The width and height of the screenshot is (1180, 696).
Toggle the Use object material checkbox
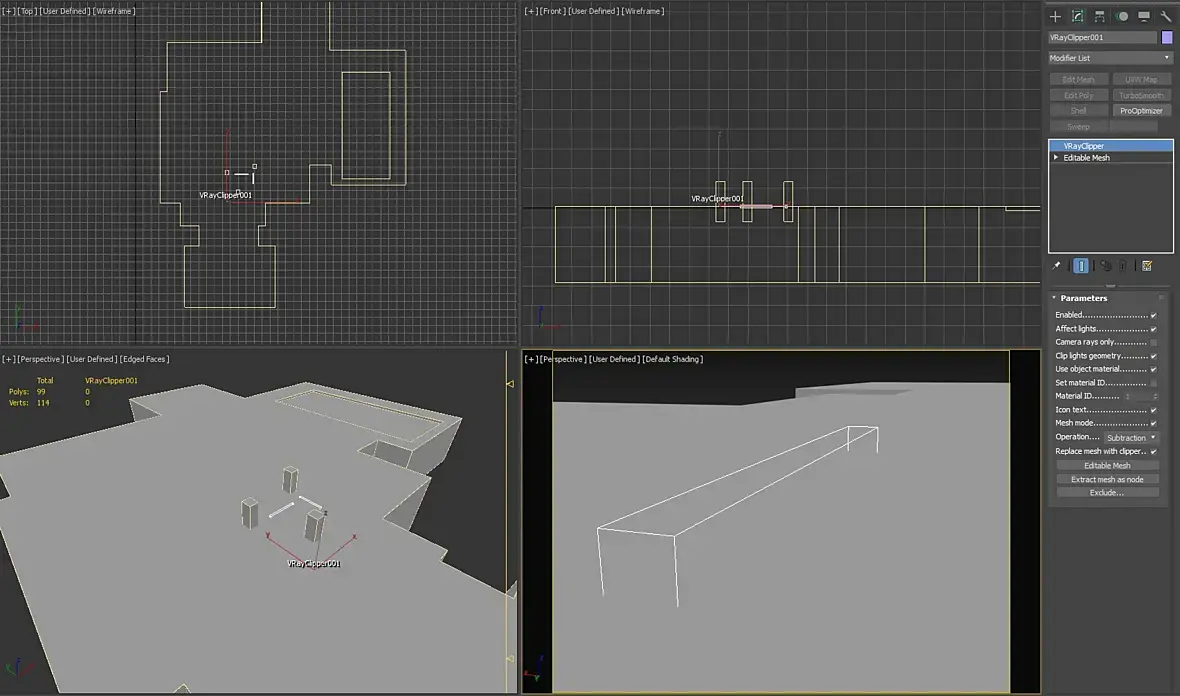[1153, 369]
